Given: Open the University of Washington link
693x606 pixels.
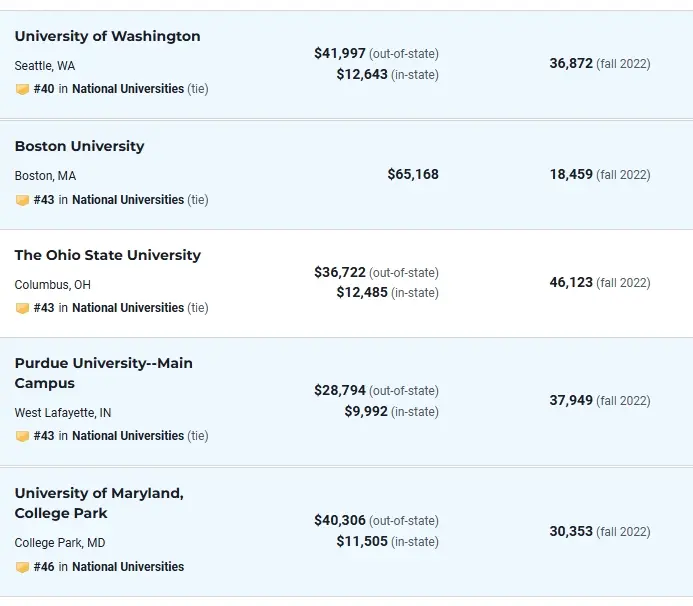Looking at the screenshot, I should pyautogui.click(x=107, y=36).
